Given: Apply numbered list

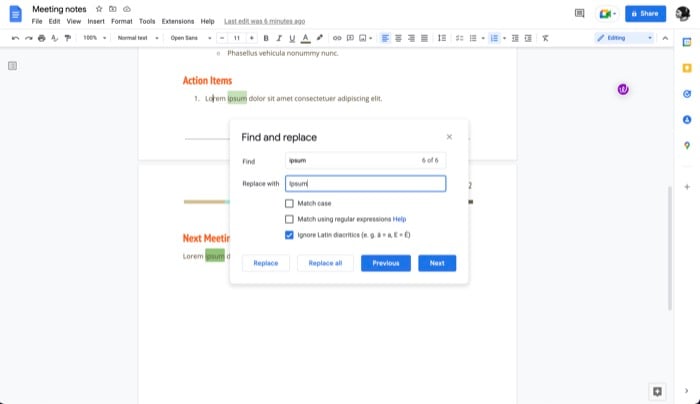Looking at the screenshot, I should [x=494, y=38].
